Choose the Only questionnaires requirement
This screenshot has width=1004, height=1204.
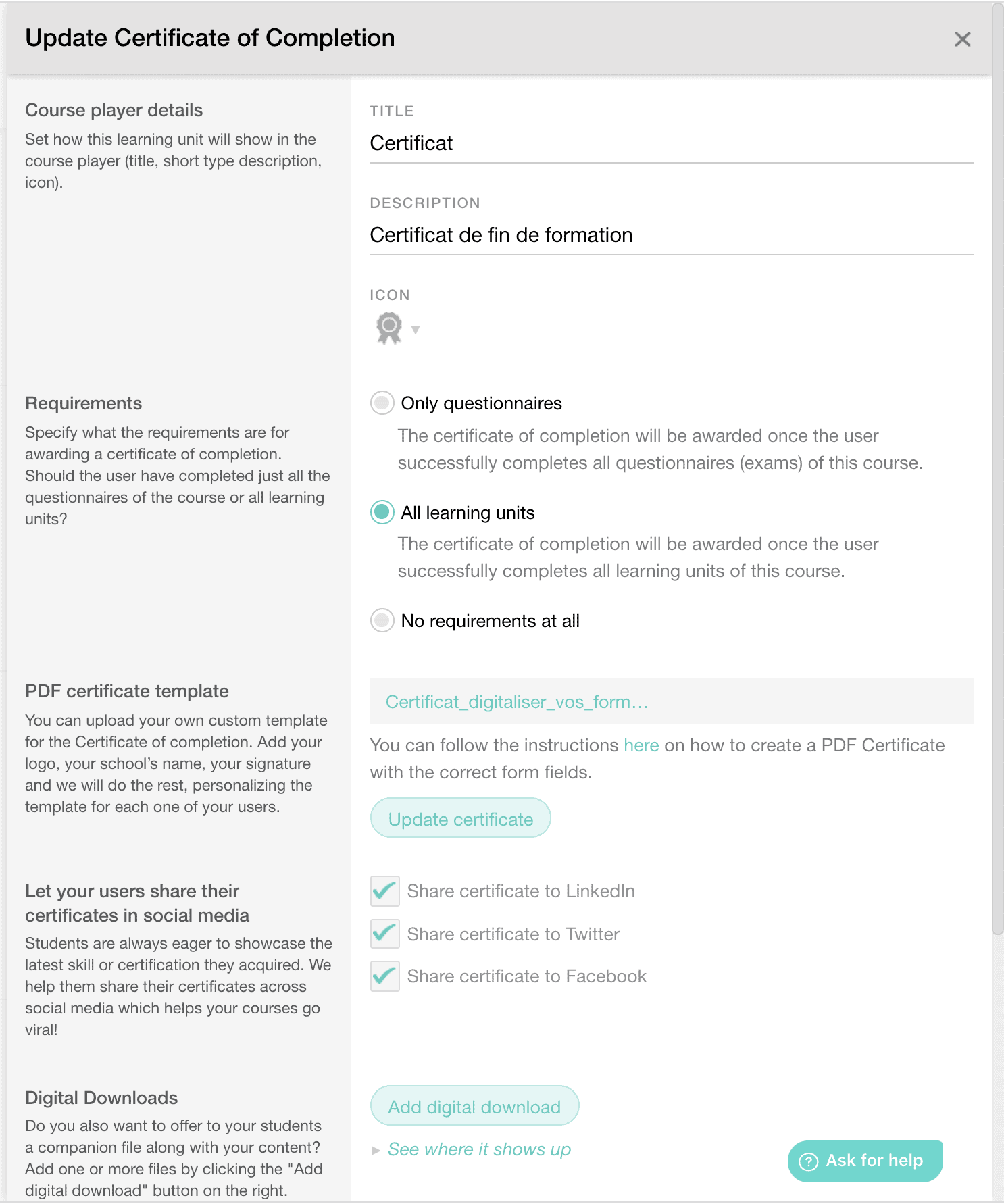point(382,403)
